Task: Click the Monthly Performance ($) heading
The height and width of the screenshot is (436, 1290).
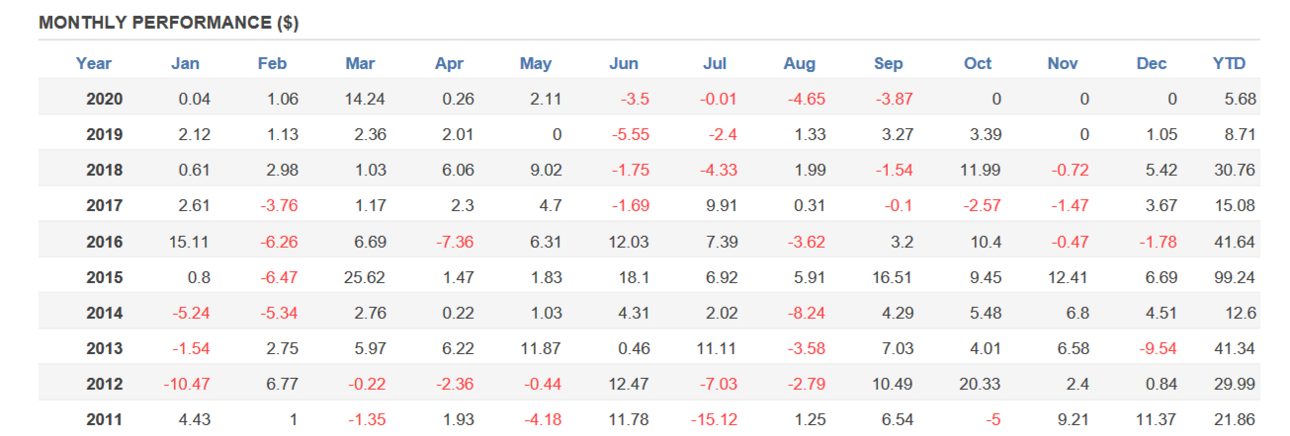Action: (x=168, y=22)
